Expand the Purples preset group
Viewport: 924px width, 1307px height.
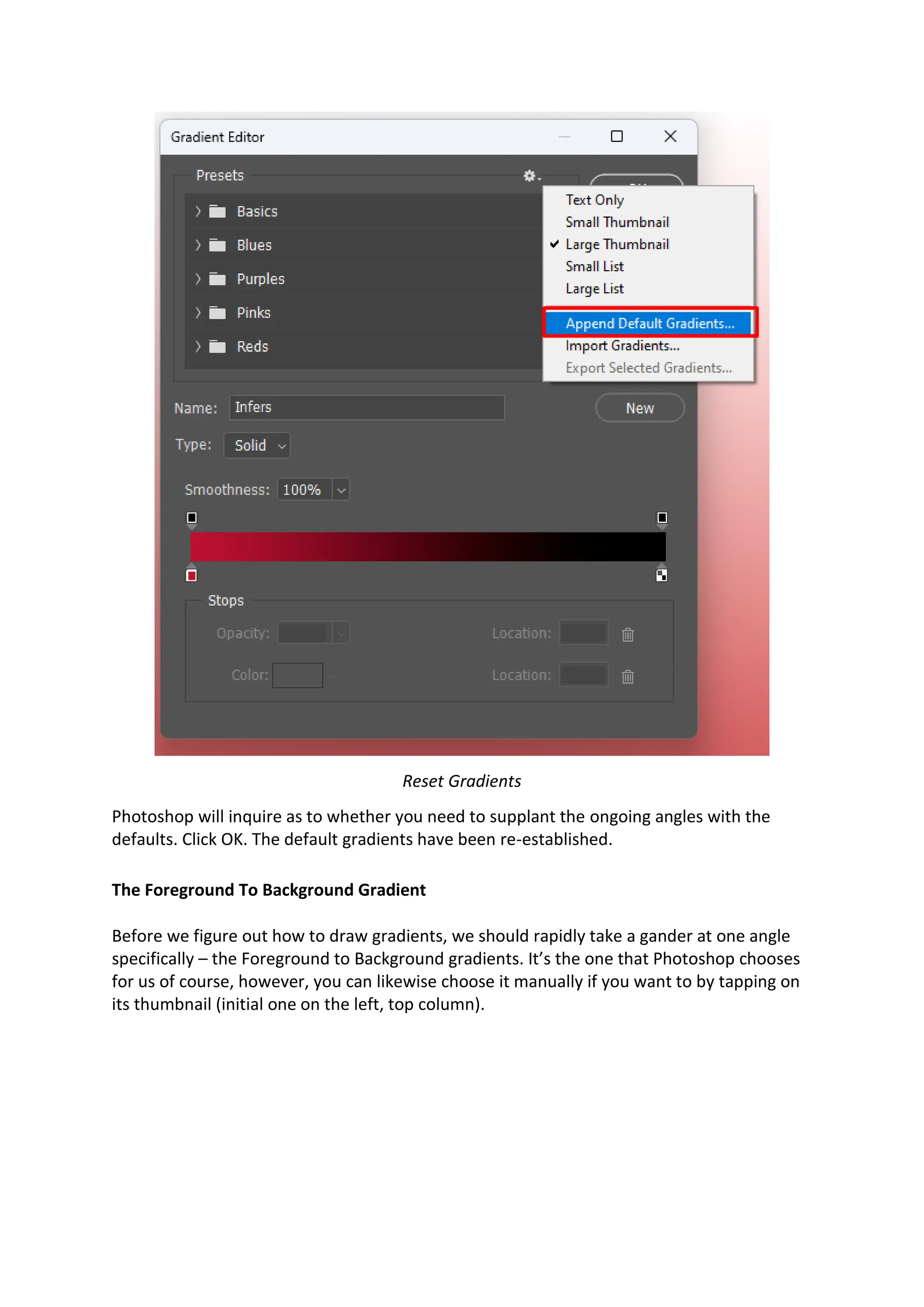[198, 279]
